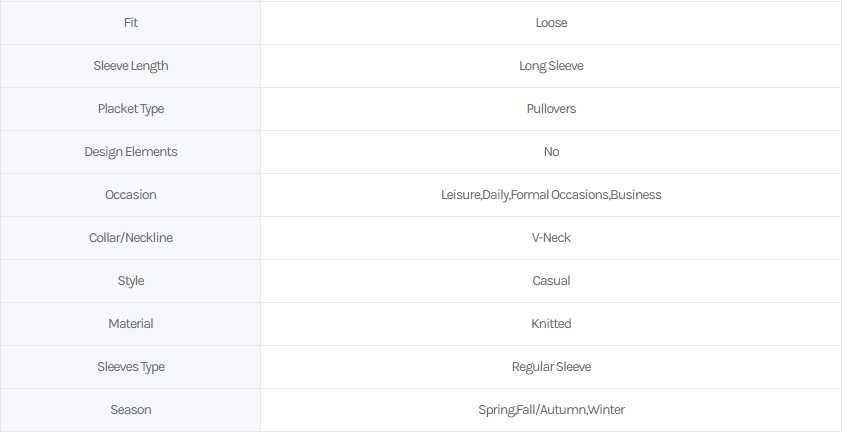Click the Placket Type label
The height and width of the screenshot is (435, 843).
tap(131, 109)
